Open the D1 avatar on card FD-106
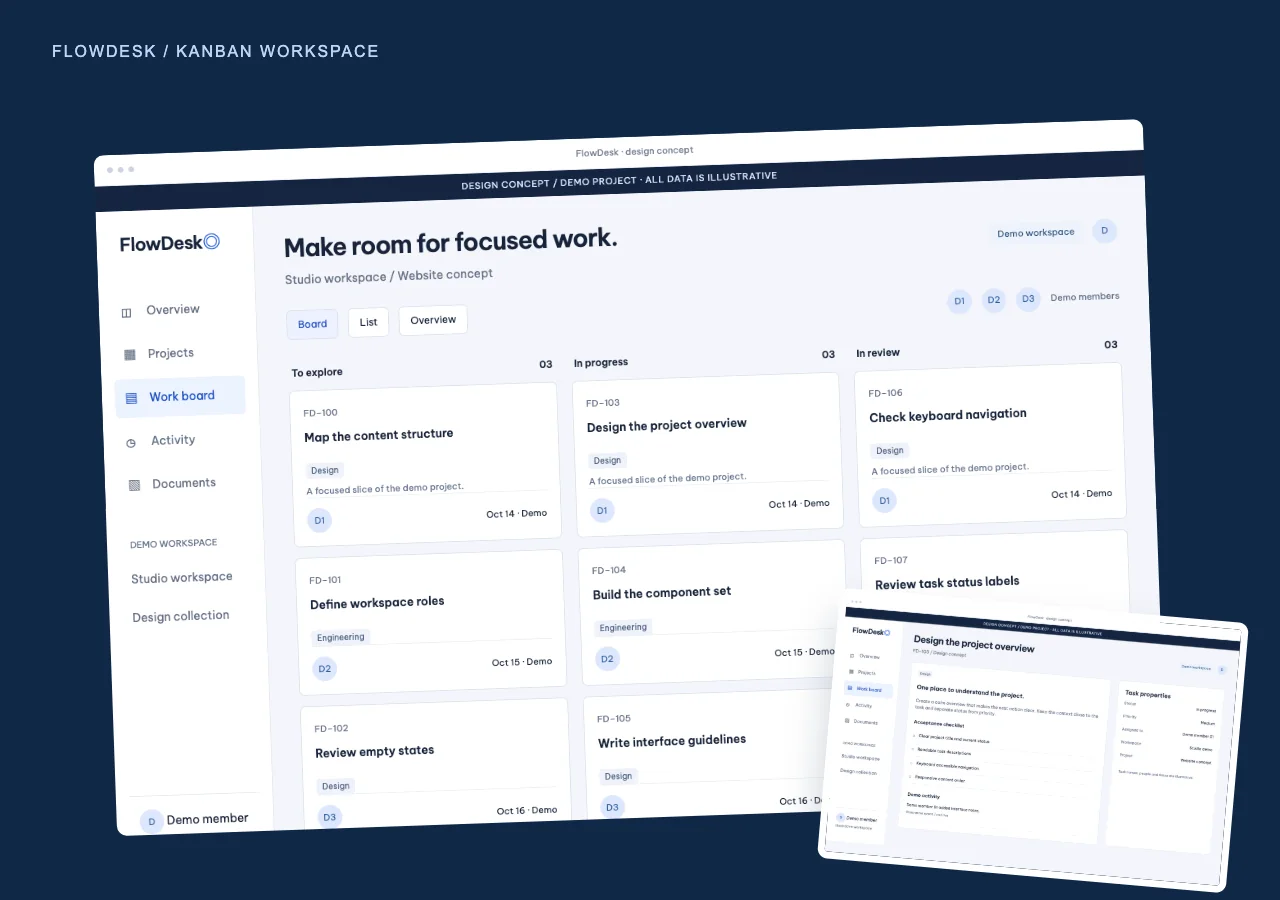The image size is (1280, 900). [x=883, y=501]
